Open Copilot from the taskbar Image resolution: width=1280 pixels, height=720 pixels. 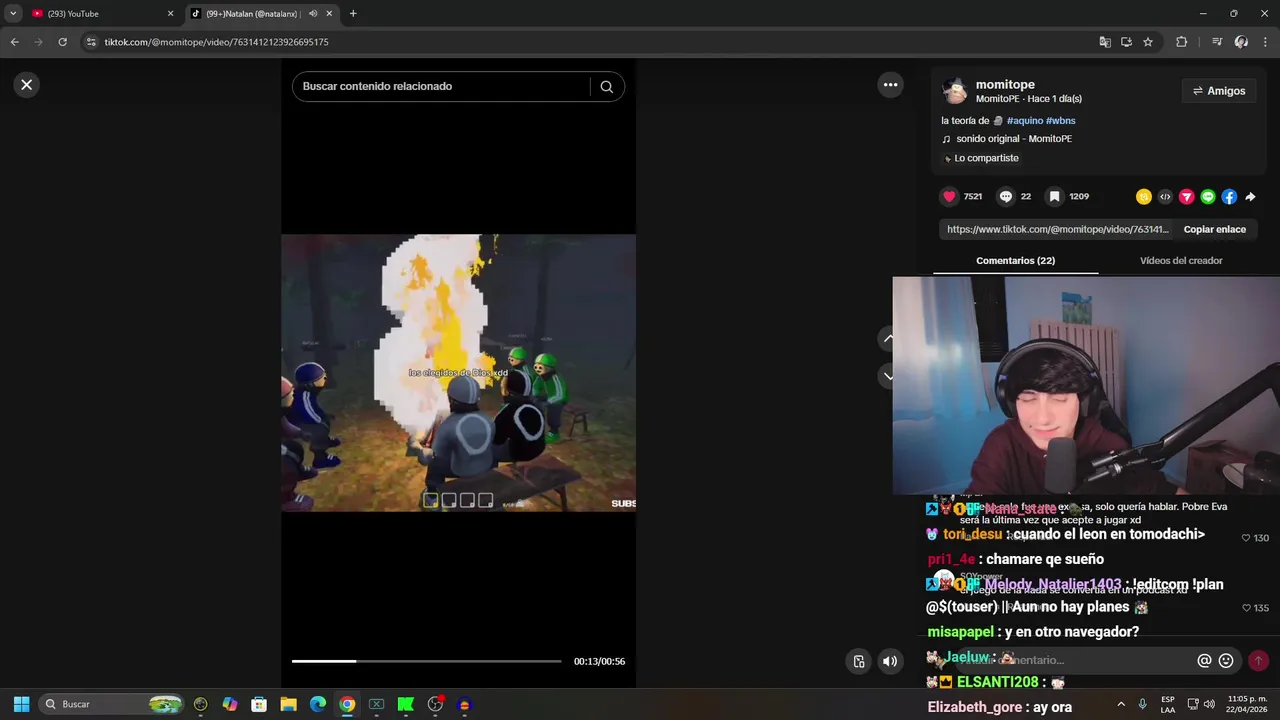pos(230,704)
